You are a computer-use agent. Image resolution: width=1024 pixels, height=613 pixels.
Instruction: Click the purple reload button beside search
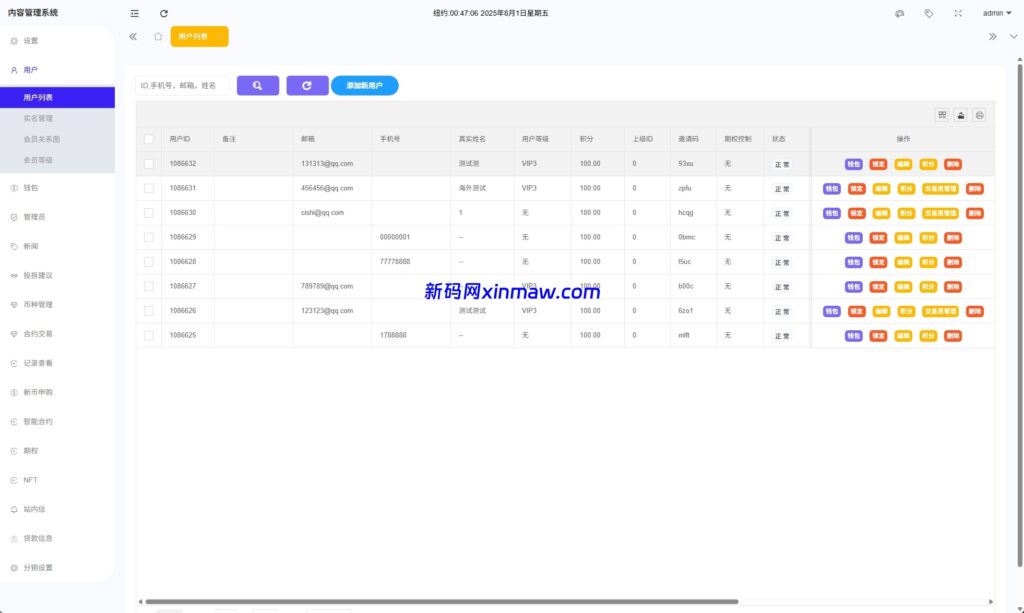pos(307,86)
